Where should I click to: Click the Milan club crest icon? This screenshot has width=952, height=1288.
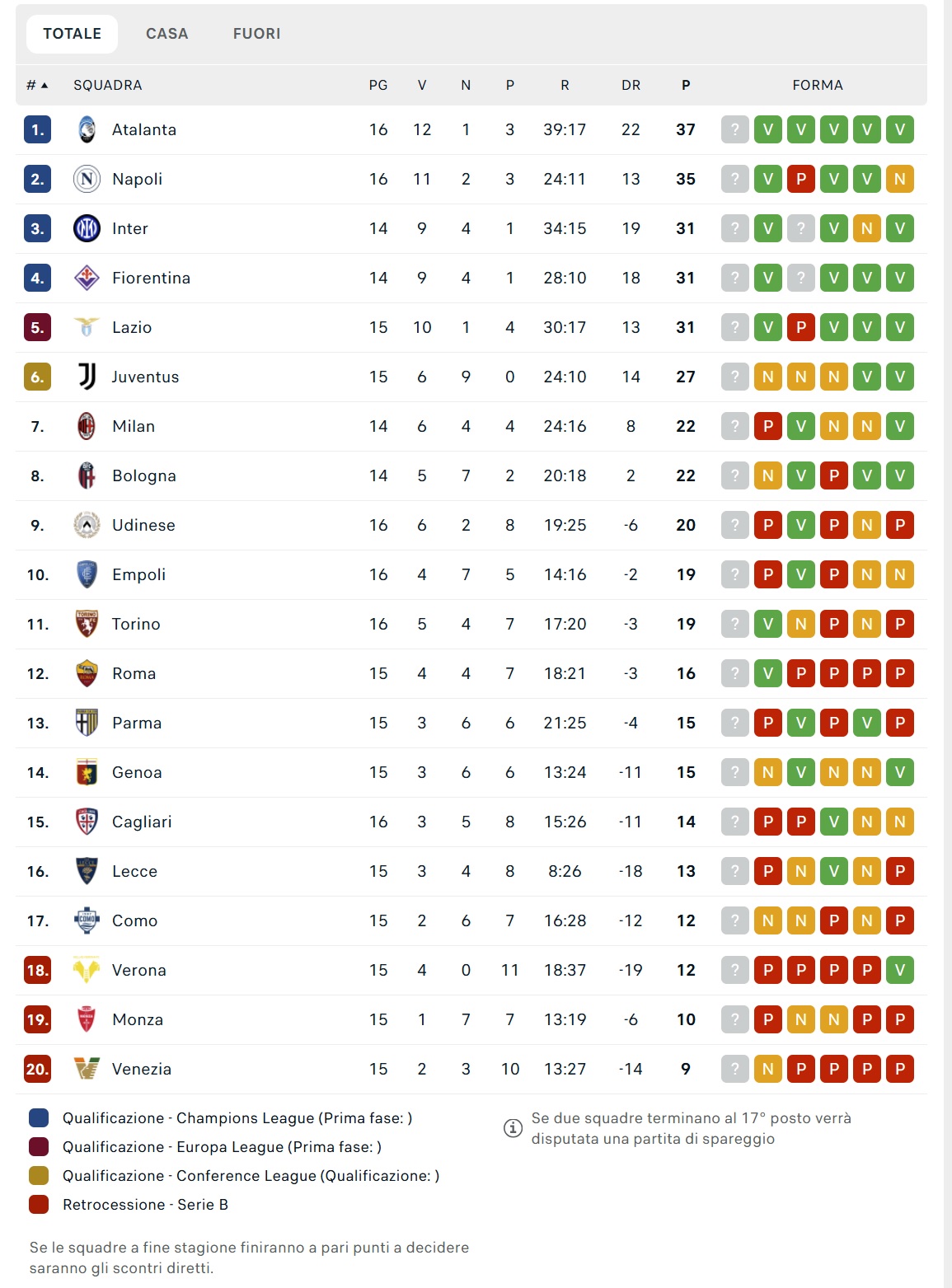pyautogui.click(x=87, y=426)
